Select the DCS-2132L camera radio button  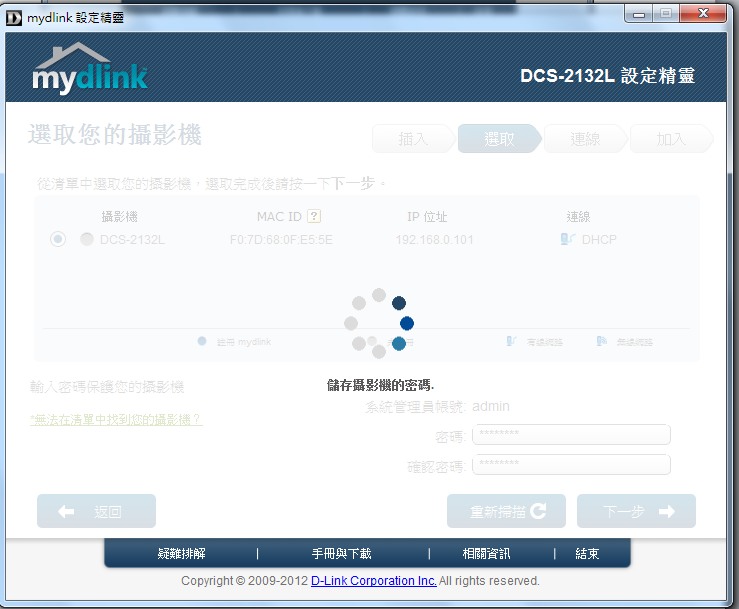pyautogui.click(x=58, y=239)
